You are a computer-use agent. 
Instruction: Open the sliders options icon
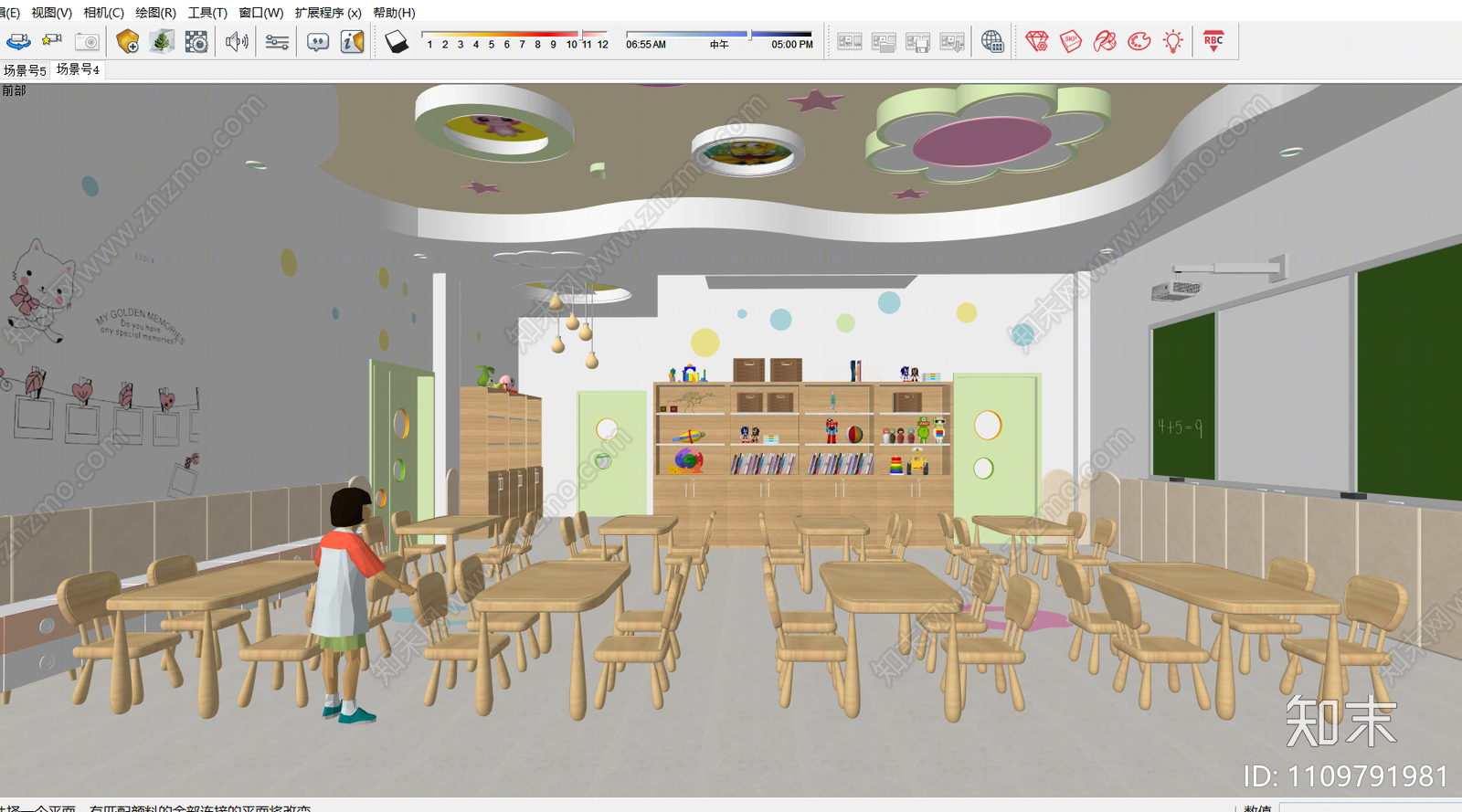click(277, 42)
